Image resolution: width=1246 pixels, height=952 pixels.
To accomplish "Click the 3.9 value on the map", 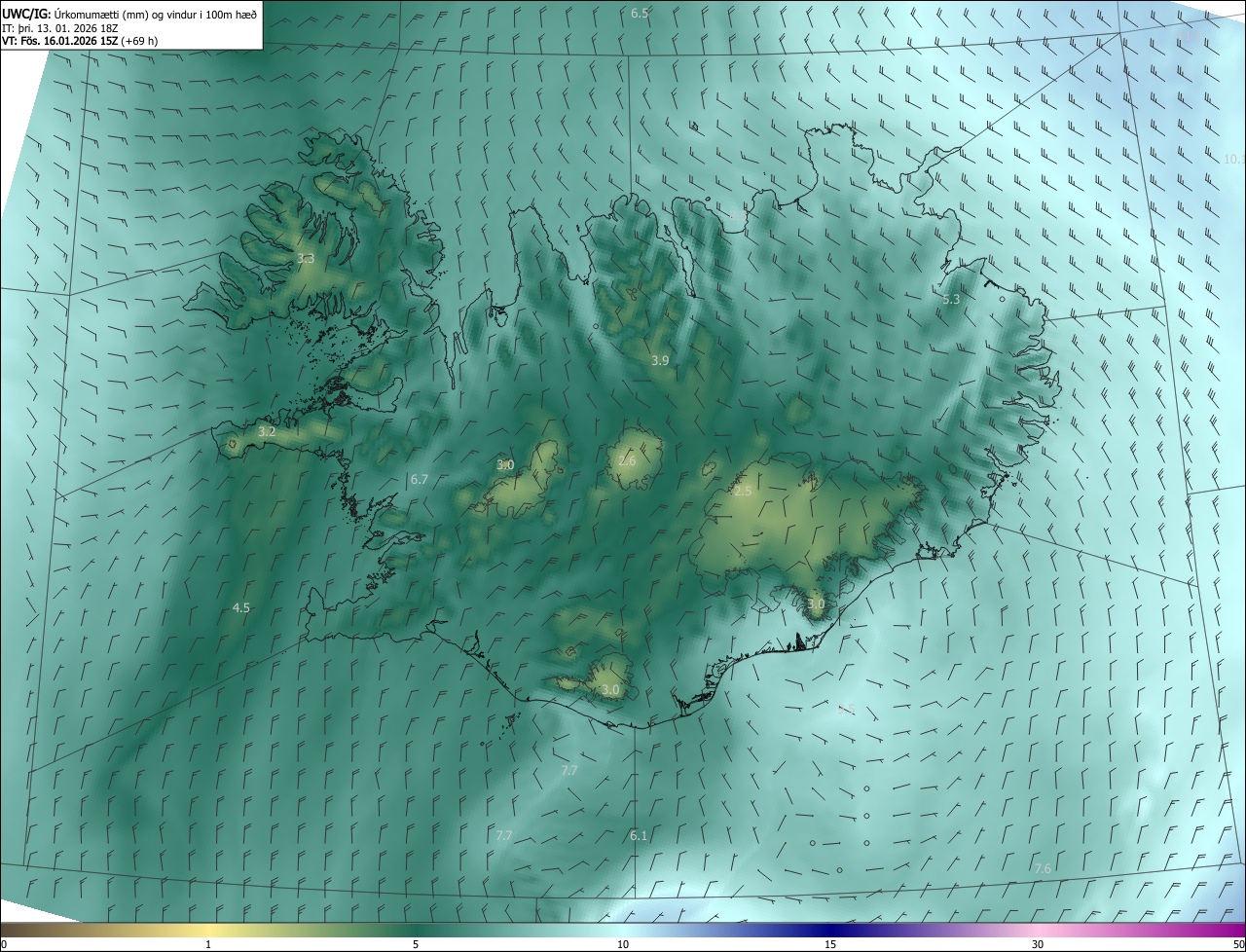I will click(x=660, y=361).
